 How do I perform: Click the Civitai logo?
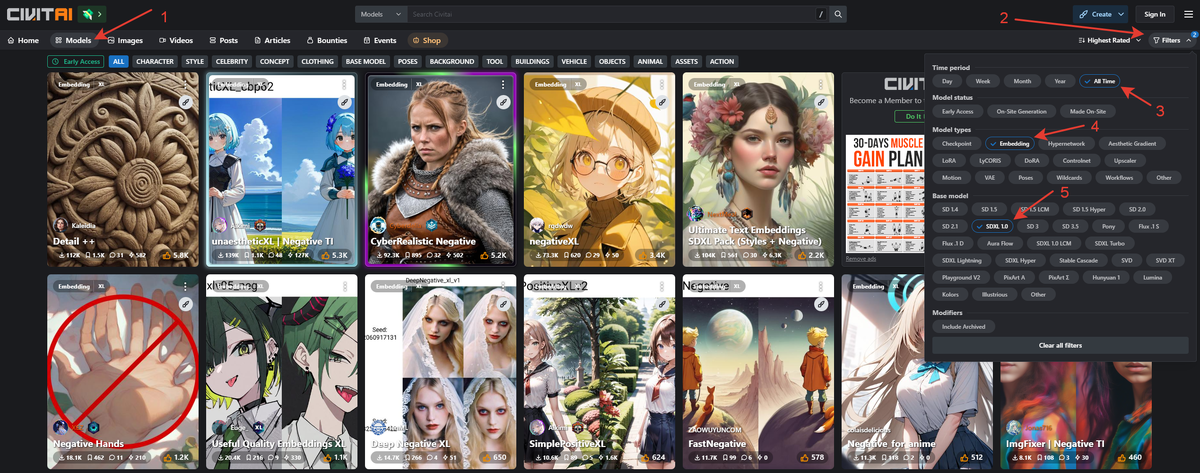(x=40, y=14)
